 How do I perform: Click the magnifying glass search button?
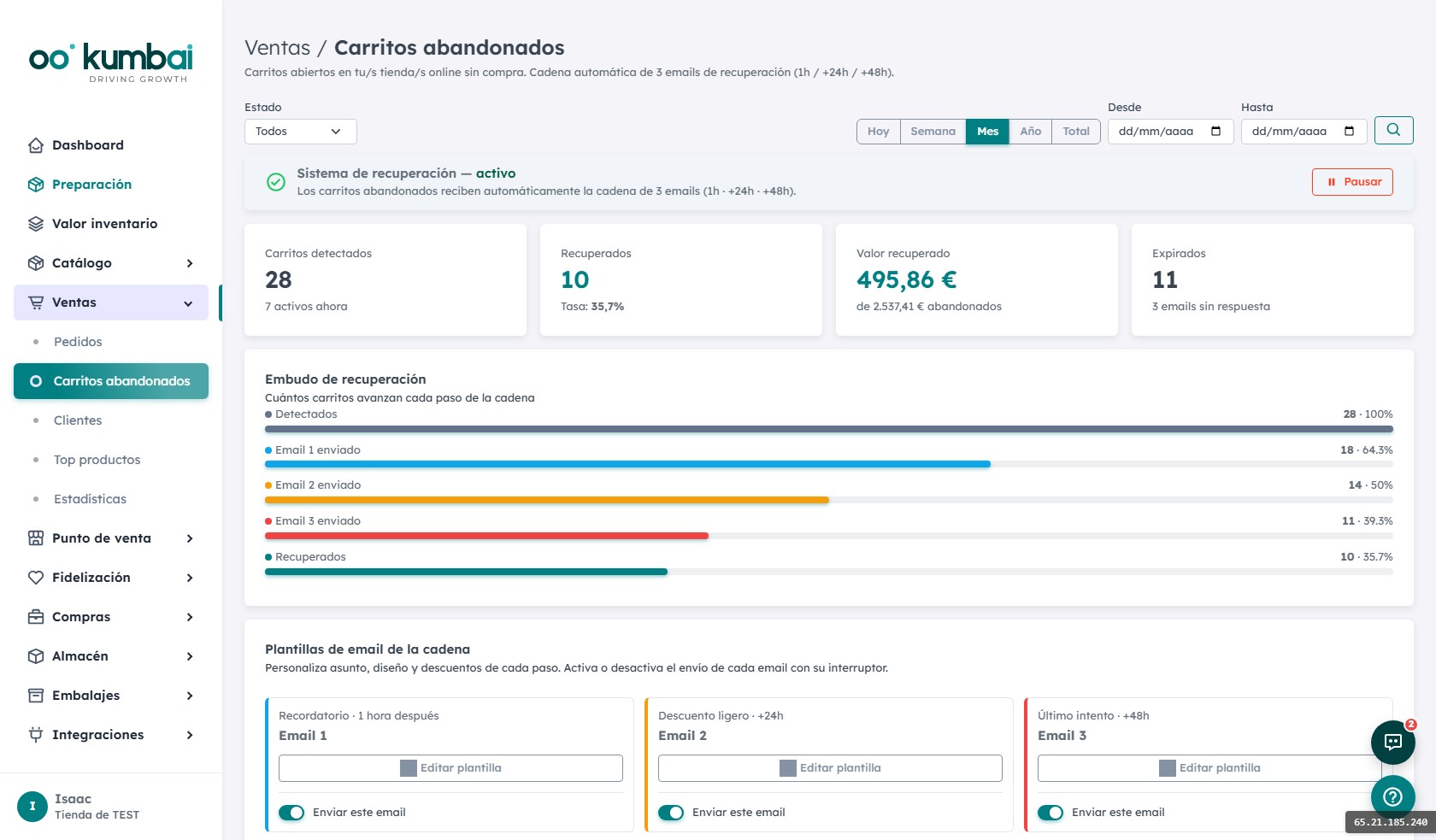1393,130
